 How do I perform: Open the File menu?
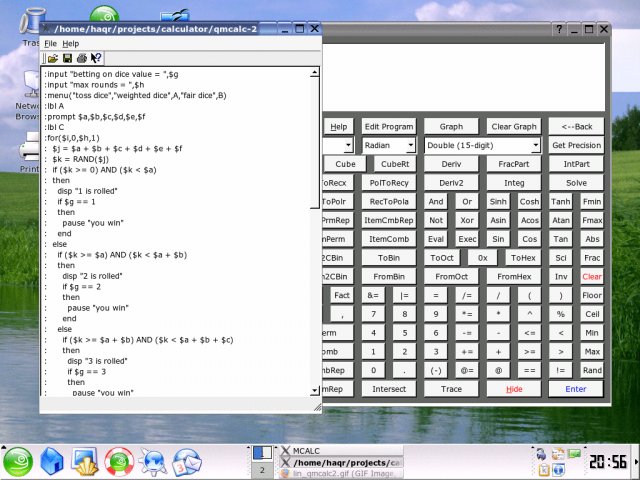click(50, 44)
